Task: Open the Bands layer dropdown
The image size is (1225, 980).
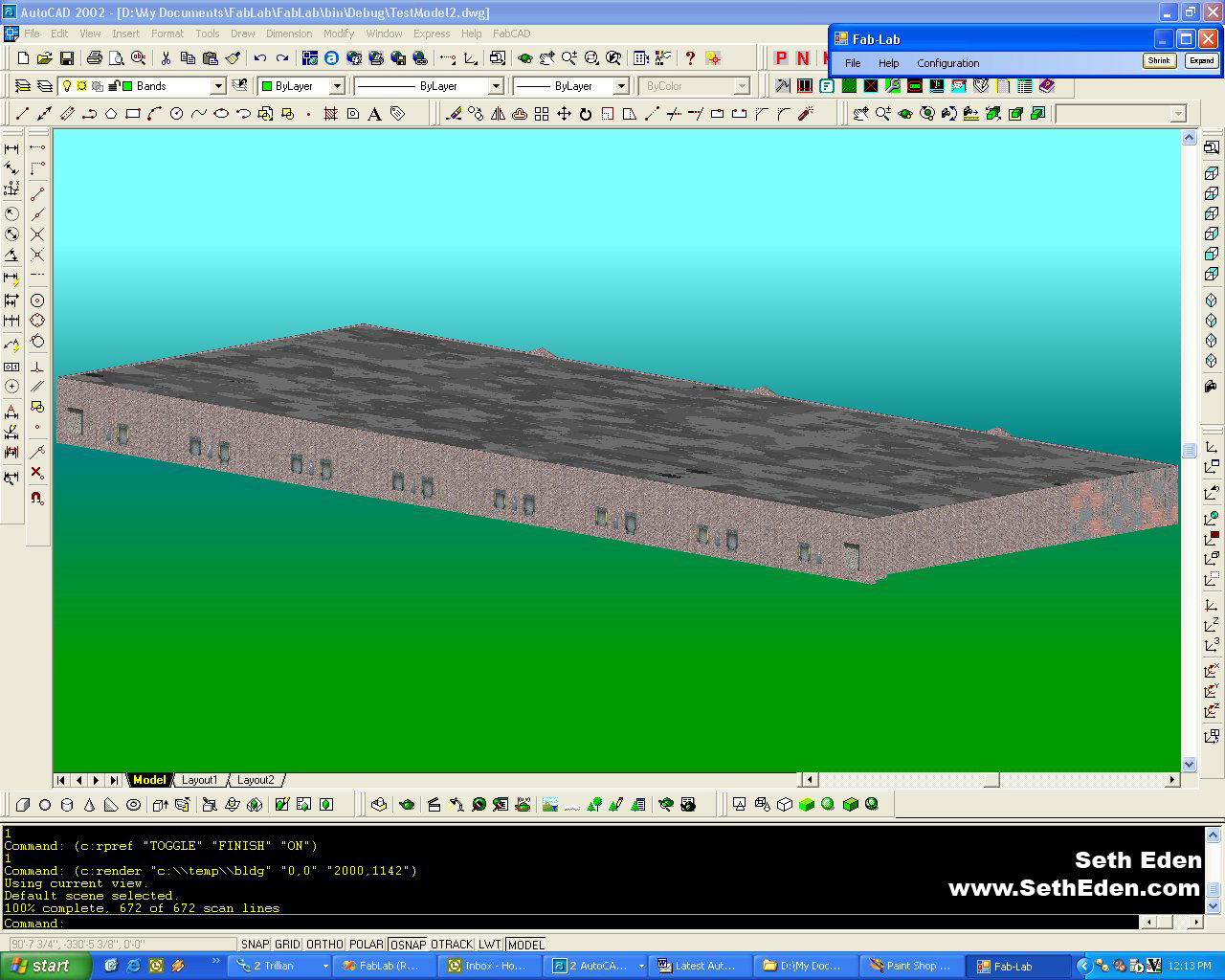Action: [x=218, y=86]
